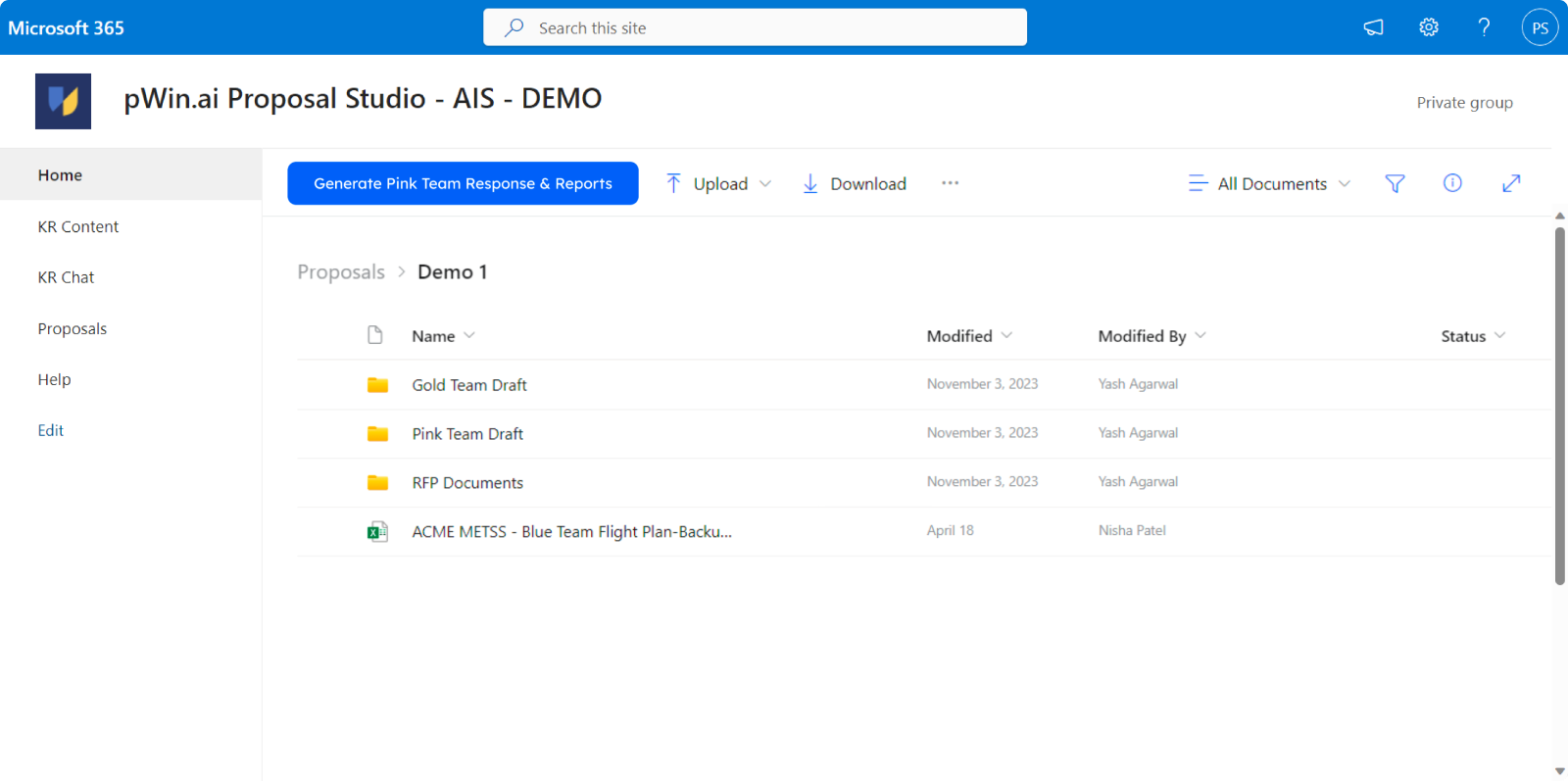
Task: Click the 'Private group' label
Action: tap(1464, 102)
